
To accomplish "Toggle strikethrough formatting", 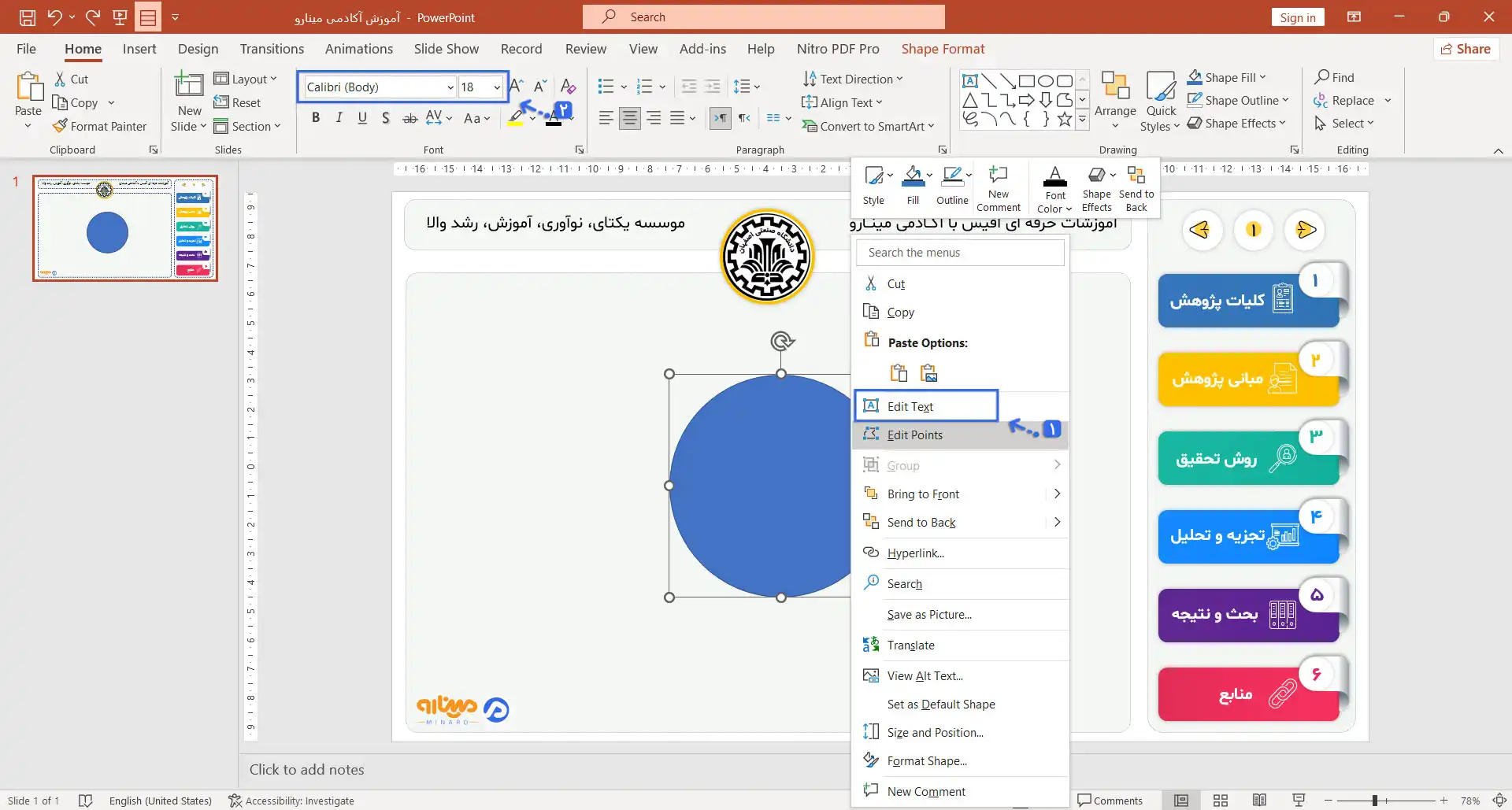I will (x=409, y=118).
